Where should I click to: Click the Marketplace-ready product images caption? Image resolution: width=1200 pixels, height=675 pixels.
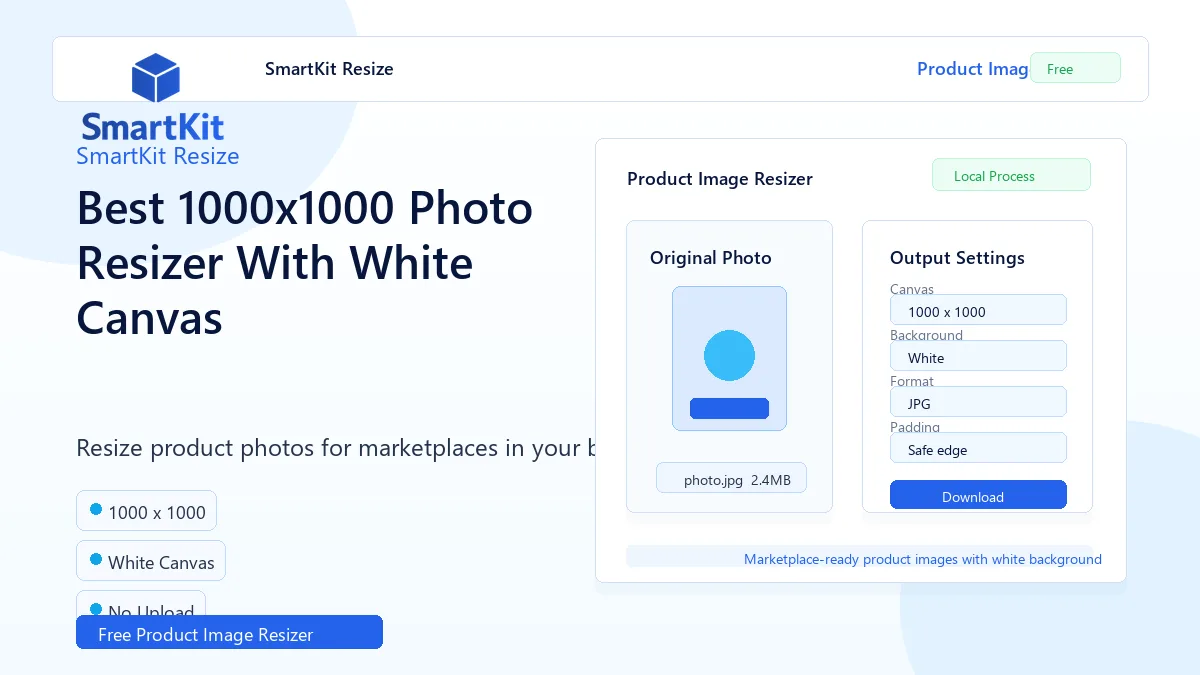click(x=923, y=559)
